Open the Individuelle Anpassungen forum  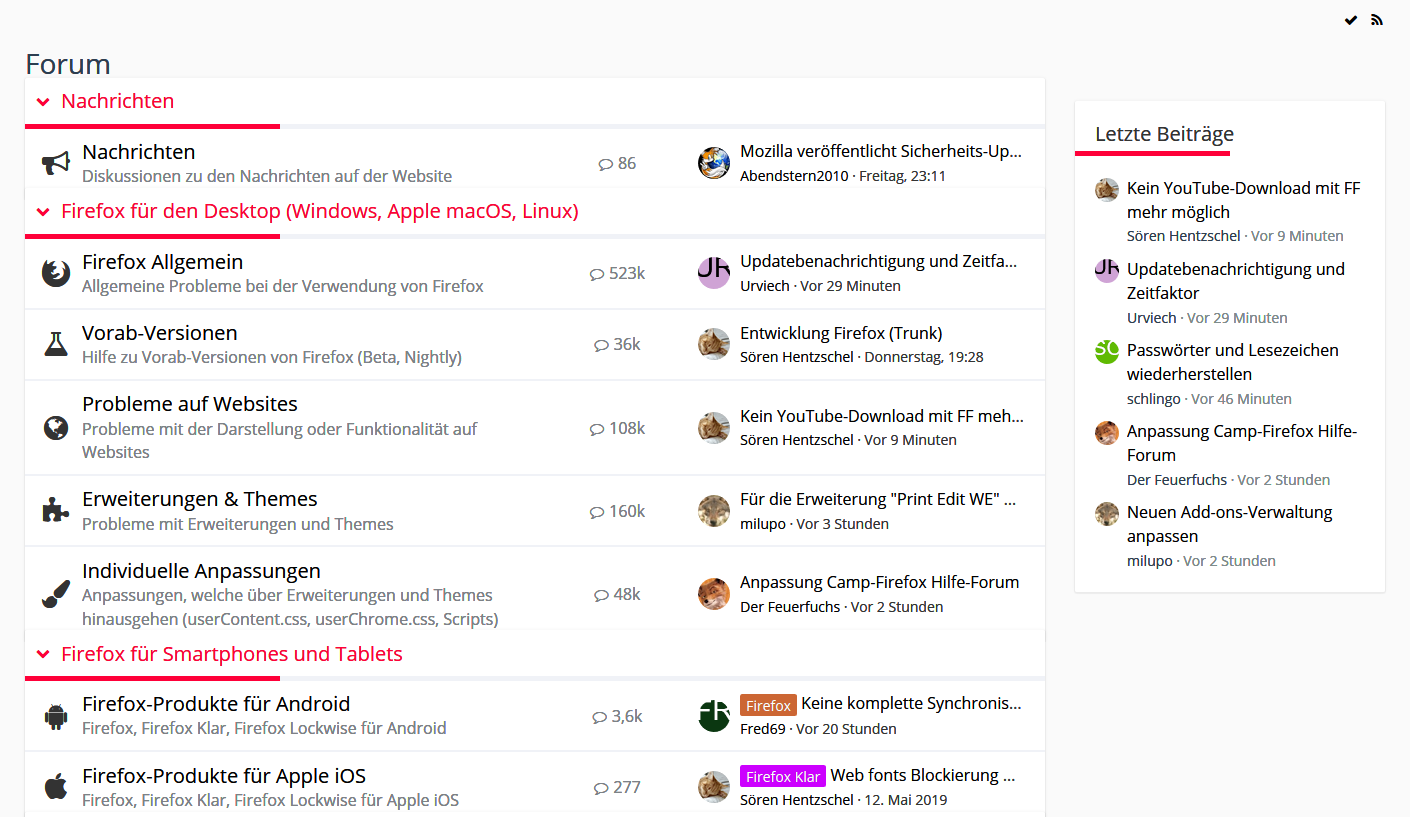pyautogui.click(x=202, y=571)
